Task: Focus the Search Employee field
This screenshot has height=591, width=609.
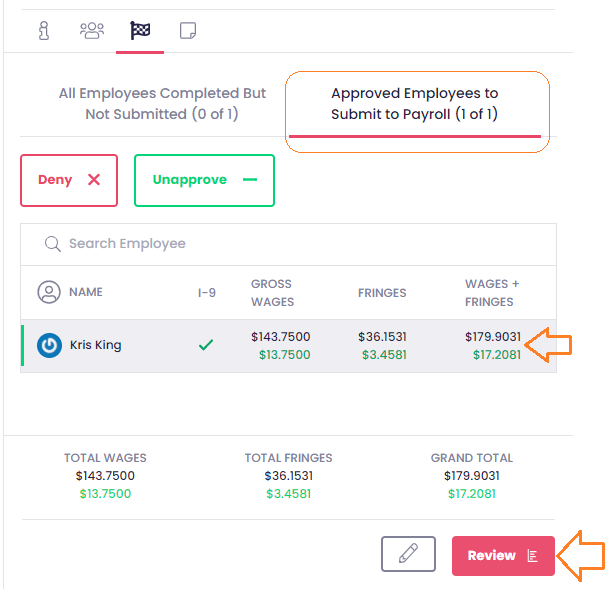Action: pos(300,244)
